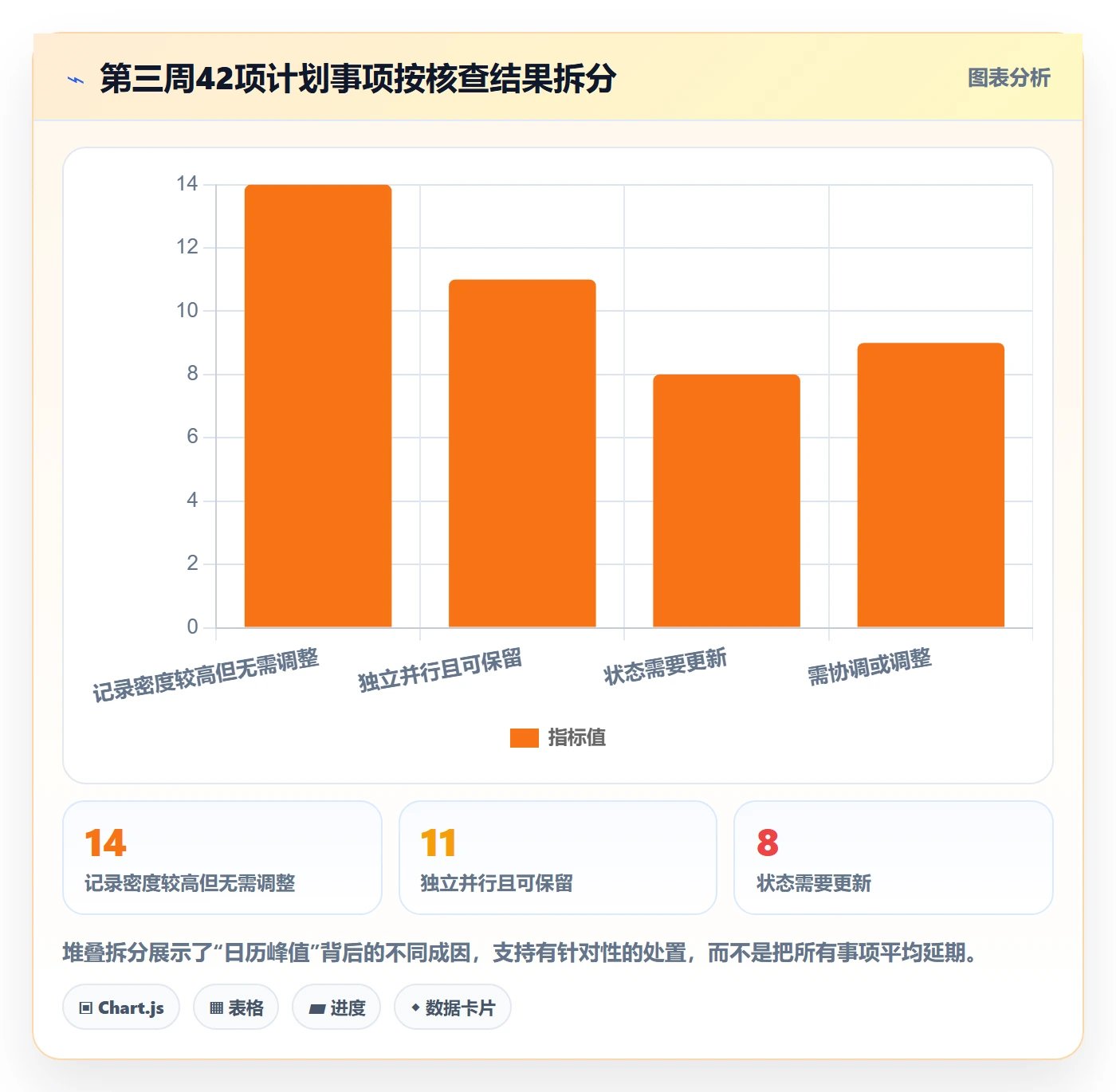Click the y-axis value 14
The image size is (1116, 1092).
[x=187, y=184]
